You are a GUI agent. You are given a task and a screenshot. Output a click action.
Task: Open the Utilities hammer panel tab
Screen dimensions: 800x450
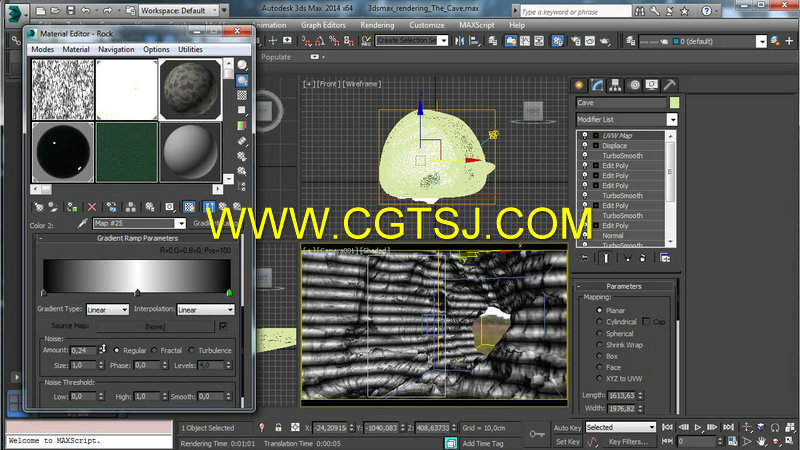point(669,85)
